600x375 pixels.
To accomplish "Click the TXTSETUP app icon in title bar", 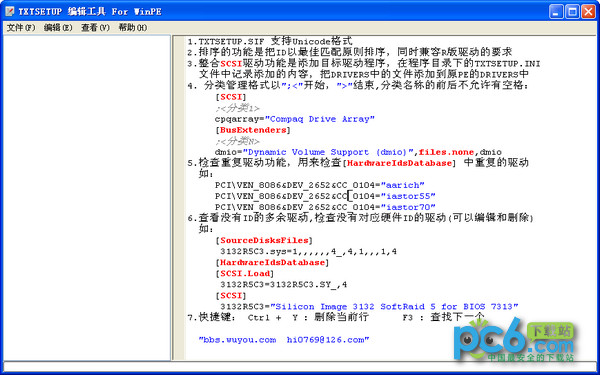I will tap(10, 12).
